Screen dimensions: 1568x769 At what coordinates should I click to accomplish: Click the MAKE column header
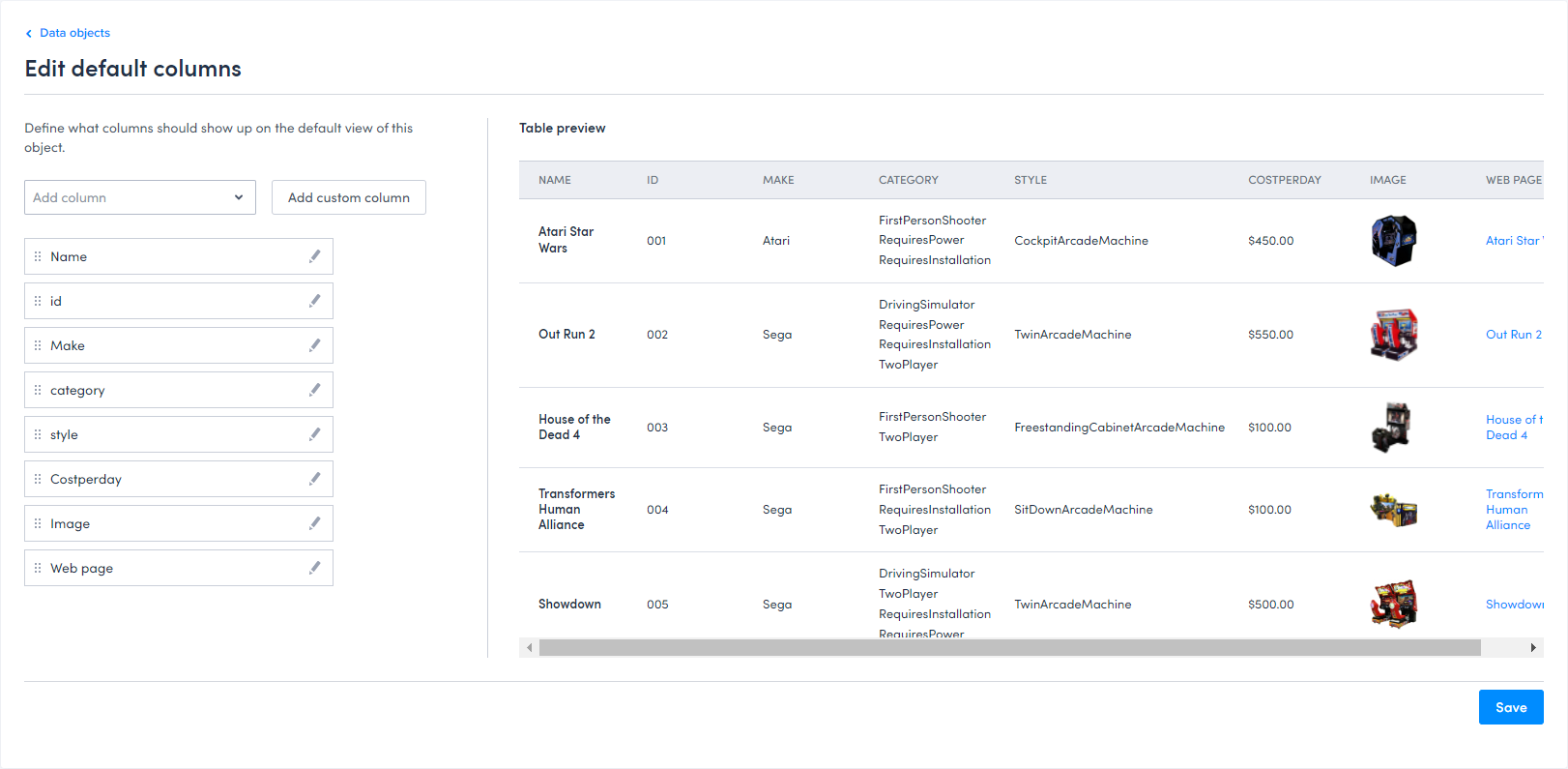778,180
